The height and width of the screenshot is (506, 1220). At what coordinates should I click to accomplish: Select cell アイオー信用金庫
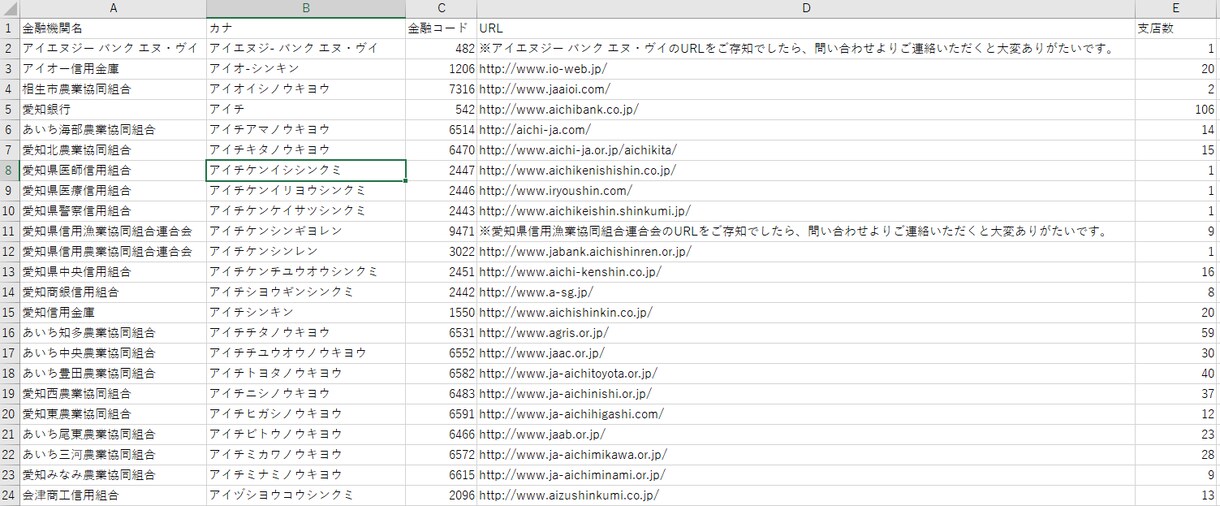113,69
